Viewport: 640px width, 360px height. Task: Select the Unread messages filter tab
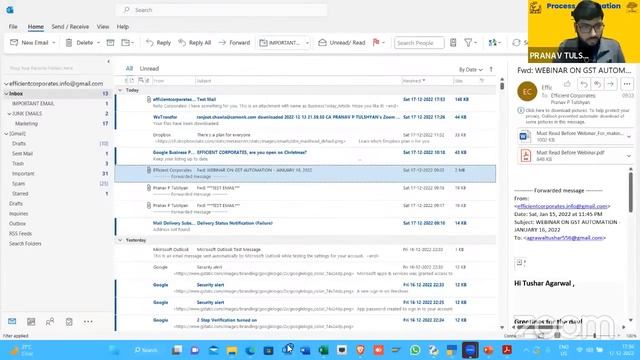[149, 69]
